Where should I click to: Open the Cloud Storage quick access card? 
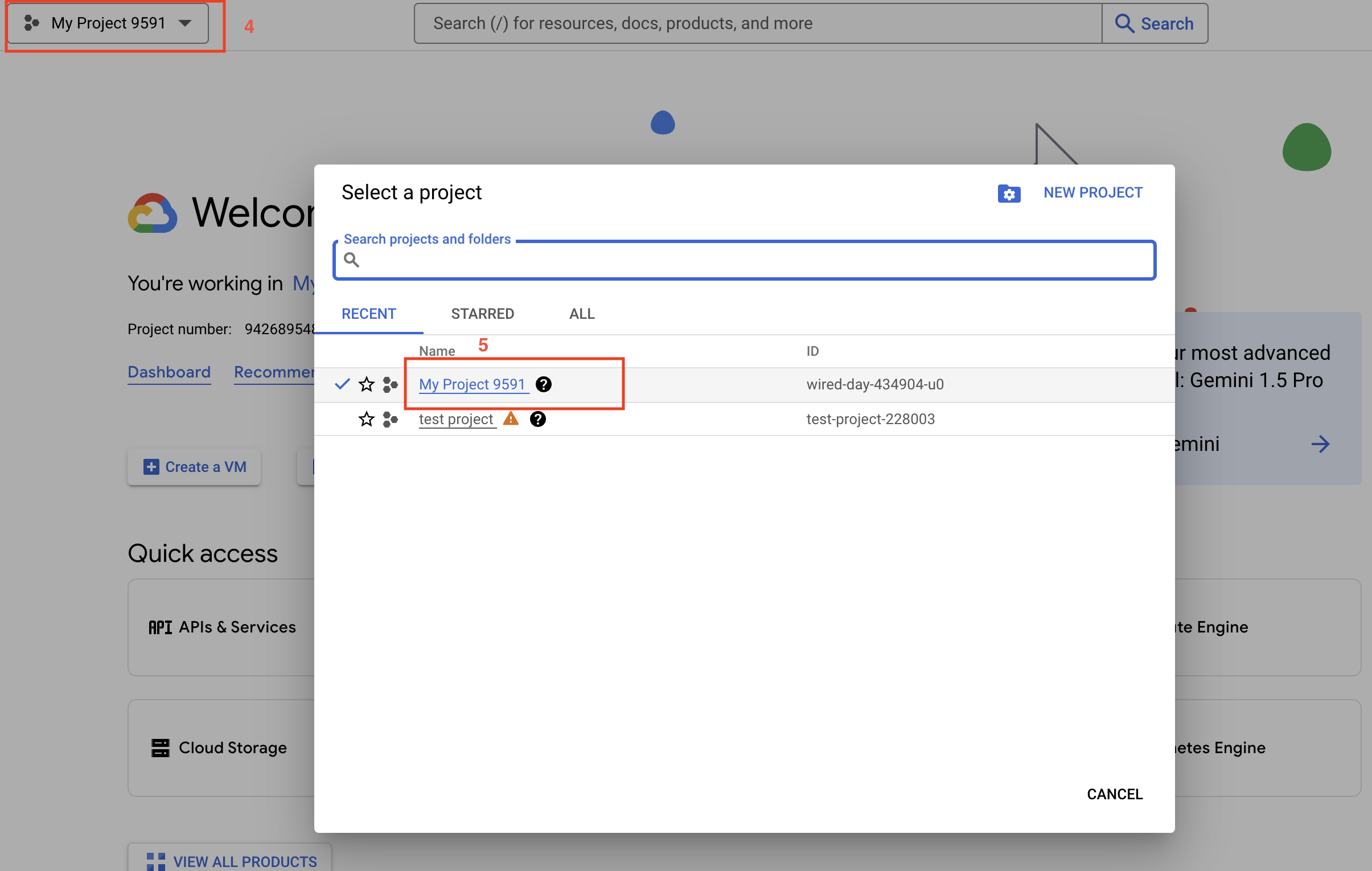click(x=222, y=748)
